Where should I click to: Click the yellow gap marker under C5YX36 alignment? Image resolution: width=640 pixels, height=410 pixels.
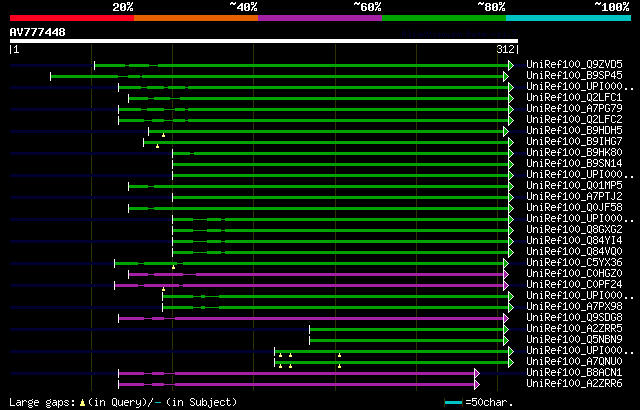pos(173,267)
